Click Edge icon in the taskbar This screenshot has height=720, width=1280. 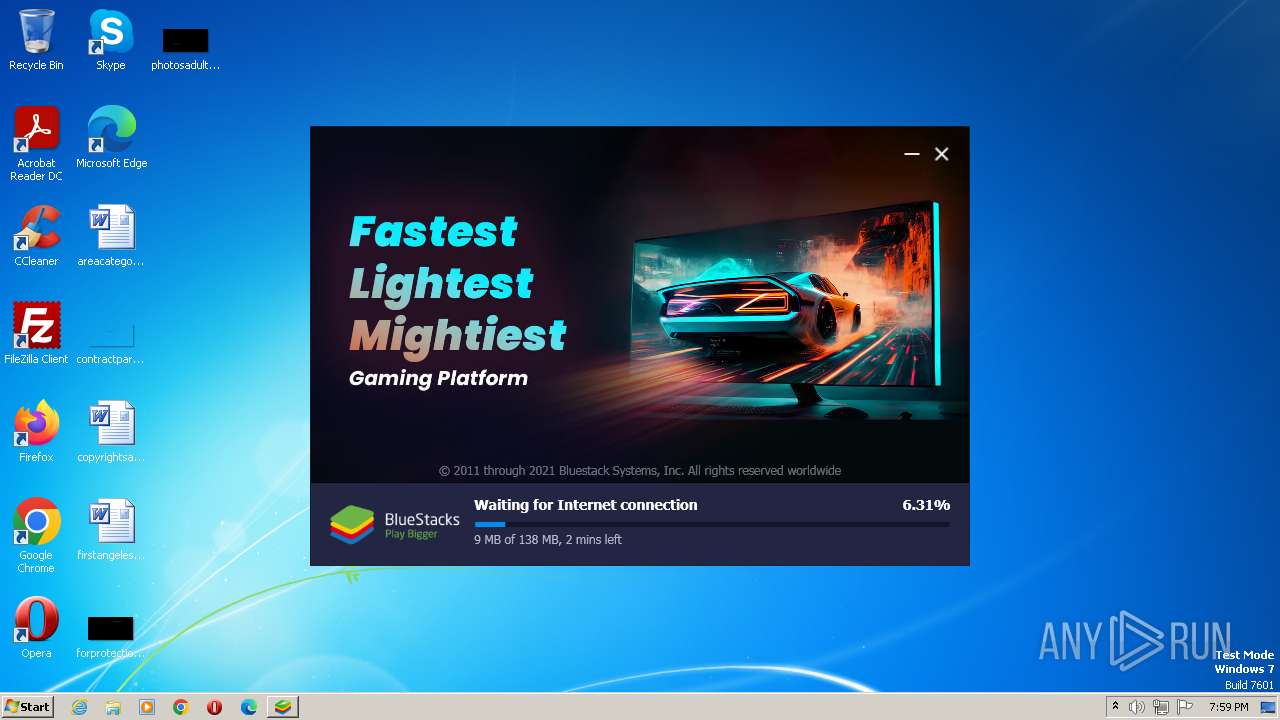(249, 707)
